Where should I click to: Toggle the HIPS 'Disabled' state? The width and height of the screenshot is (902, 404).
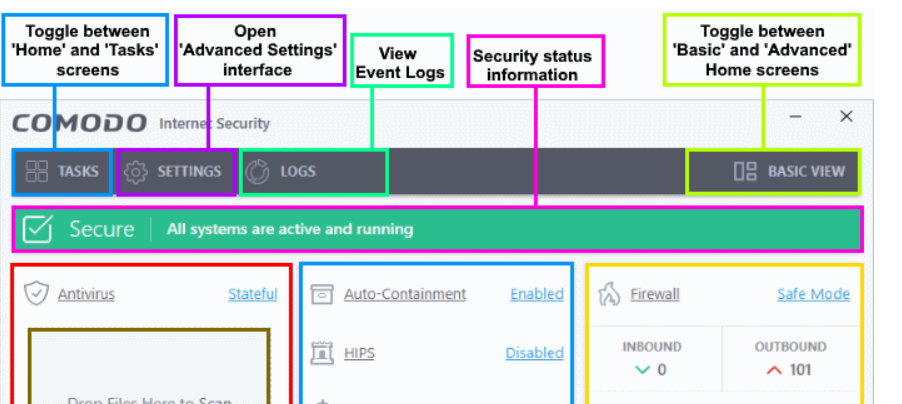click(534, 353)
